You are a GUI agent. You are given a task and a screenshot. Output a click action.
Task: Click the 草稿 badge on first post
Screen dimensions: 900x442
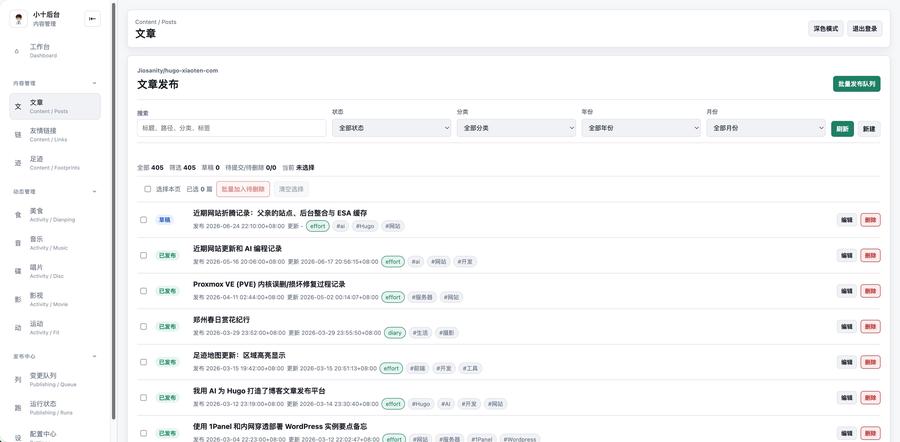pyautogui.click(x=164, y=220)
